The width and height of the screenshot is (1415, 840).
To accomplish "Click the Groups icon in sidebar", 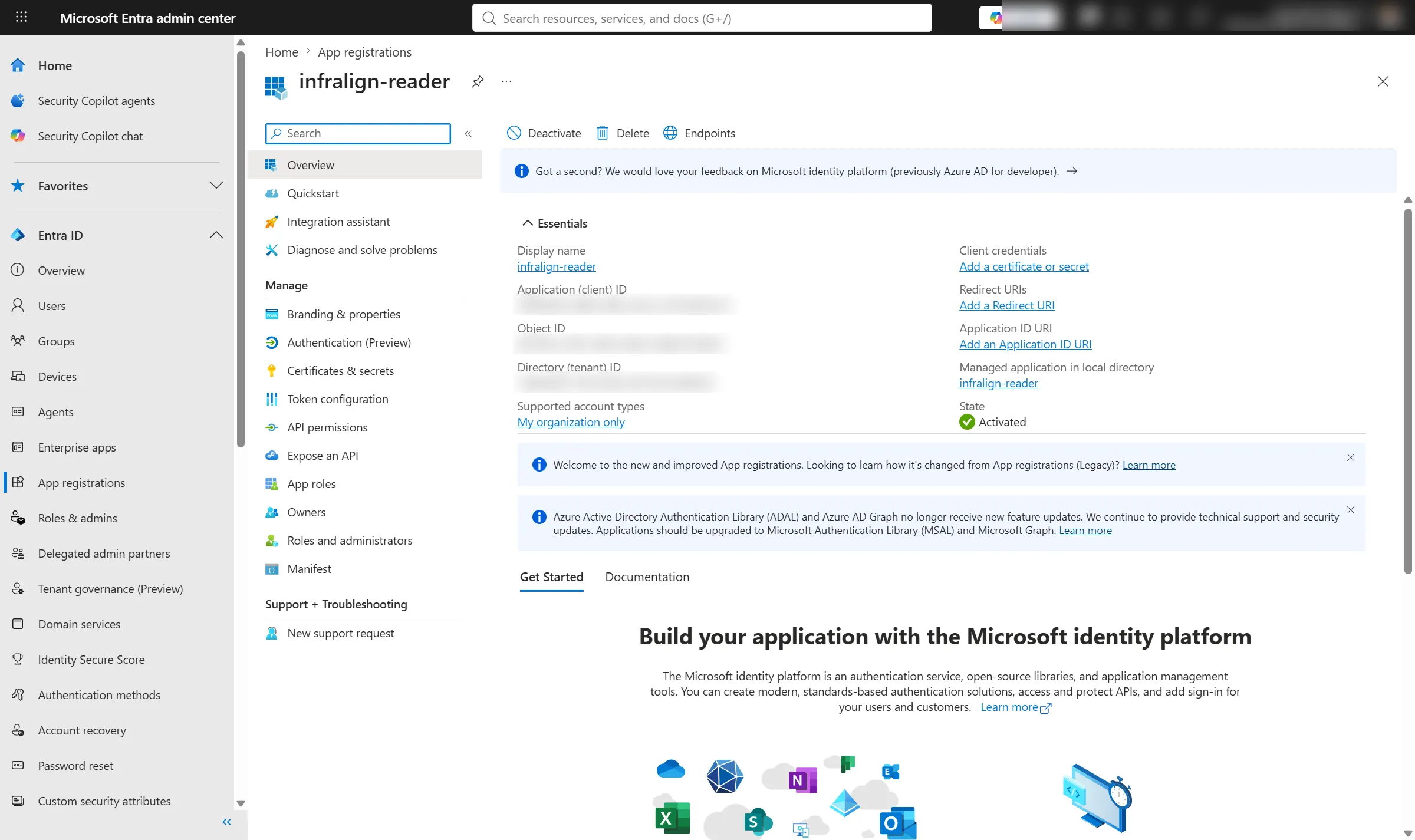I will [18, 341].
